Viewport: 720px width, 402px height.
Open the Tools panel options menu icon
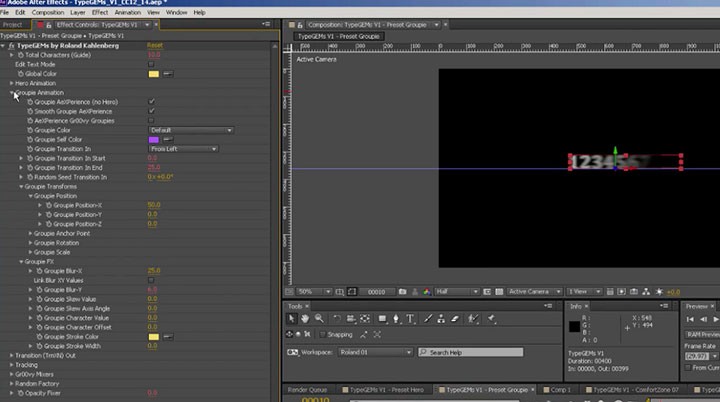tap(548, 306)
